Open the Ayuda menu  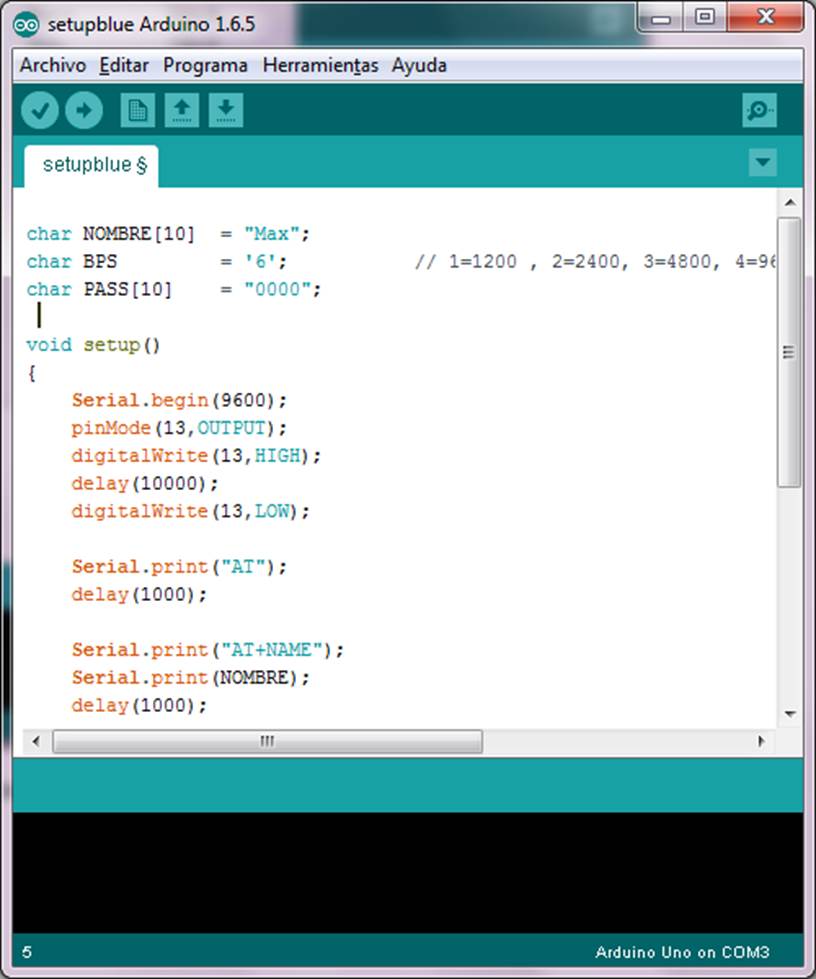[x=419, y=65]
